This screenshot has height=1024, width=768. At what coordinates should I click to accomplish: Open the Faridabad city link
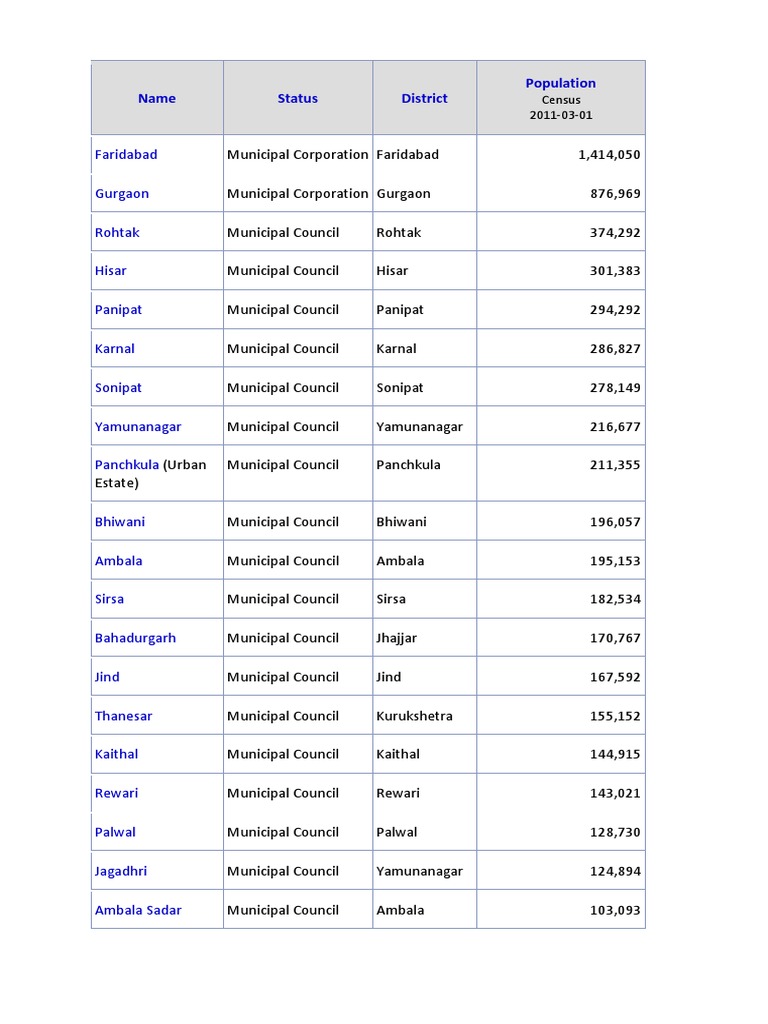[126, 155]
